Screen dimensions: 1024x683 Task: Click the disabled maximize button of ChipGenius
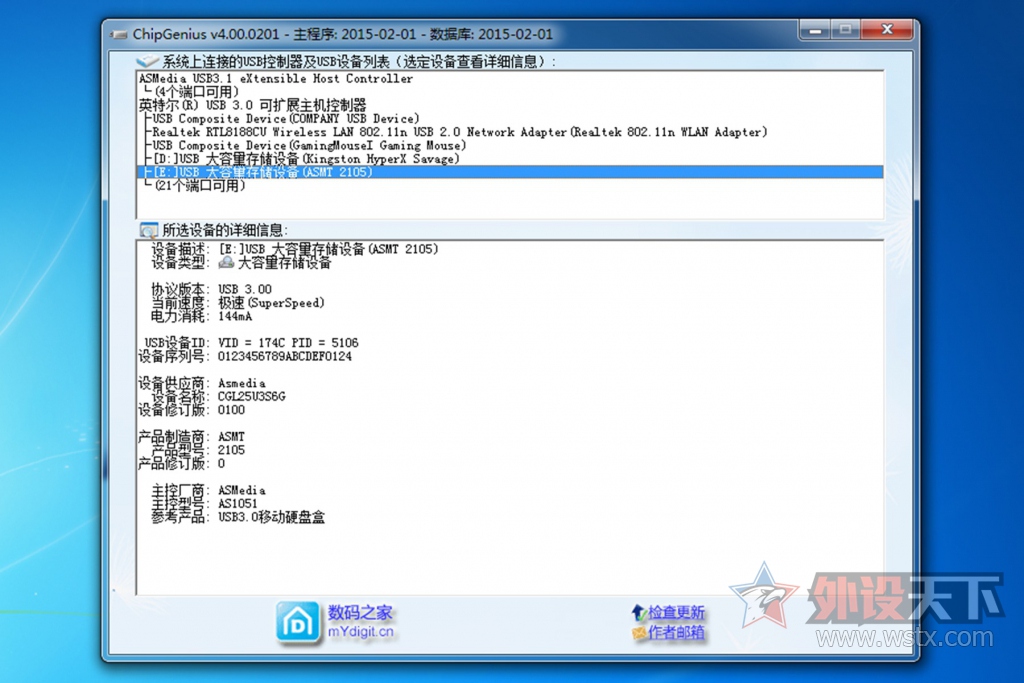(845, 30)
